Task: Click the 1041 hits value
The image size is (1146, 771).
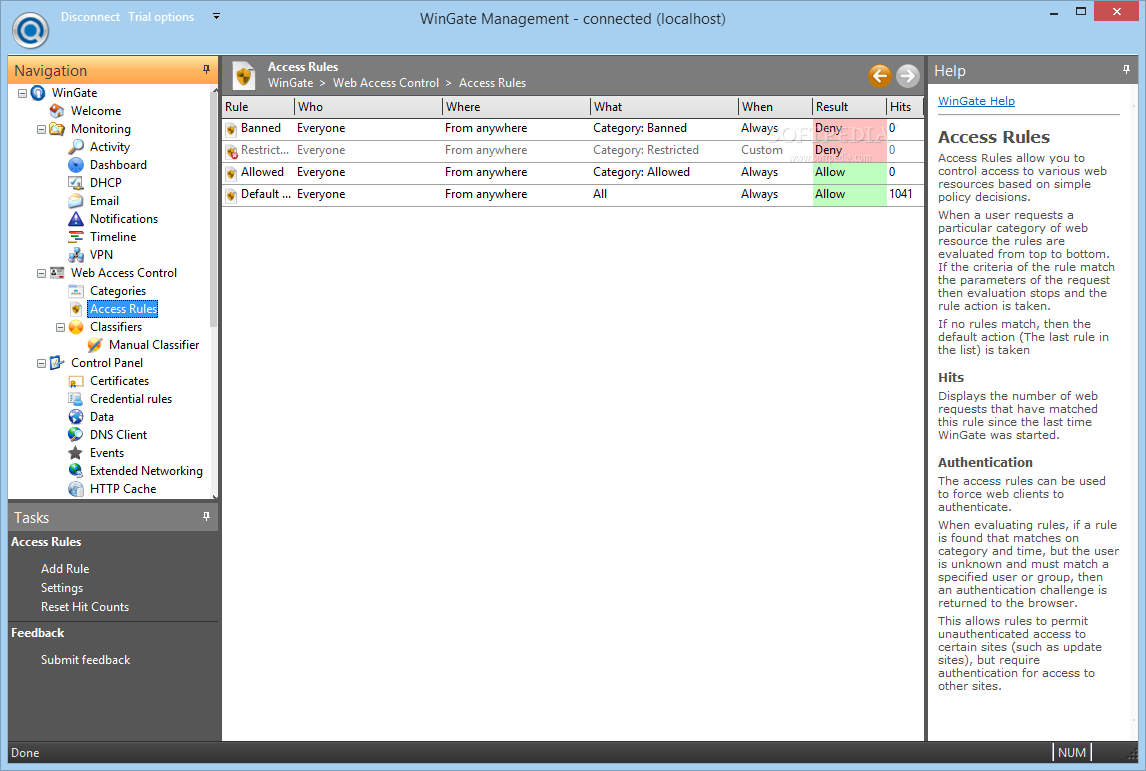Action: click(900, 194)
